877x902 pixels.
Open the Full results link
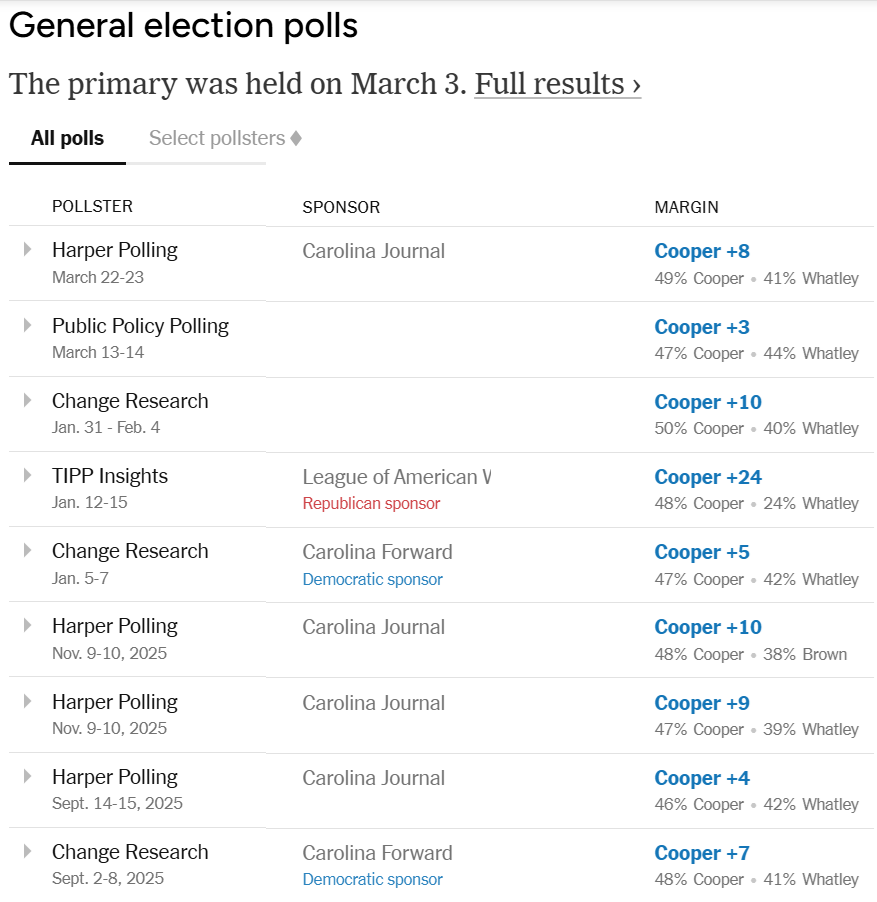[x=557, y=84]
